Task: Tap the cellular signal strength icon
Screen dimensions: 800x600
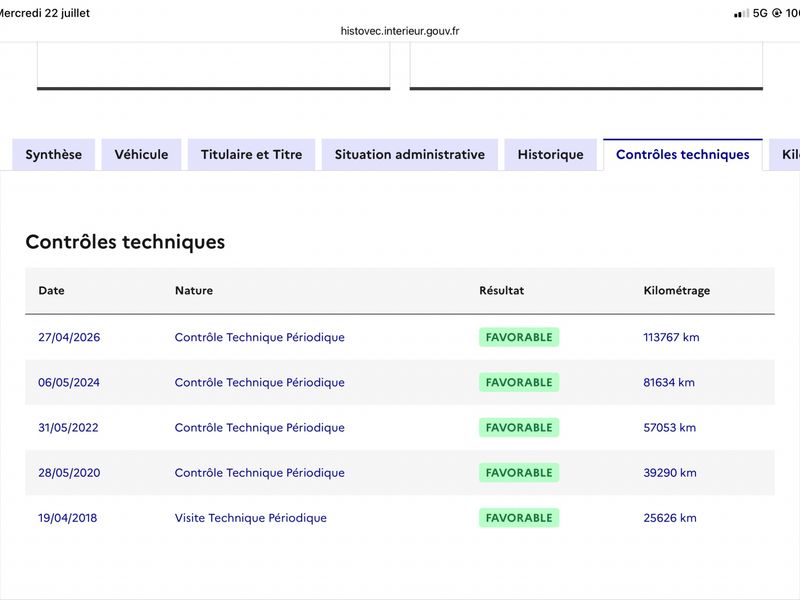Action: tap(741, 13)
